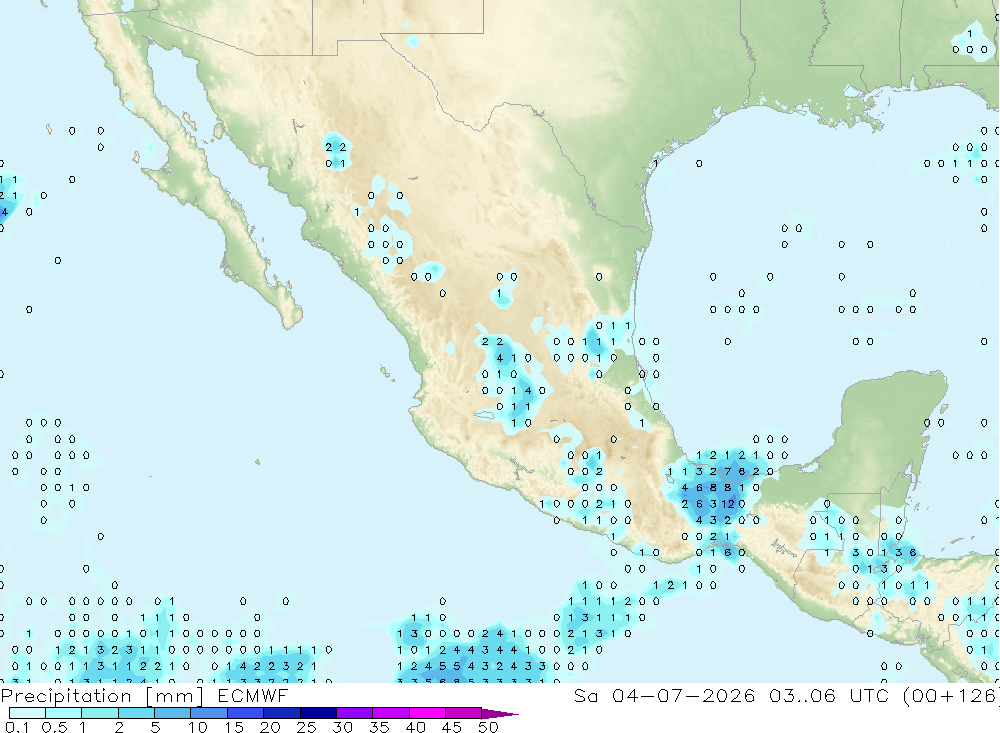The image size is (1000, 733).
Task: Click the '45' legend scale label
Action: pos(452,727)
